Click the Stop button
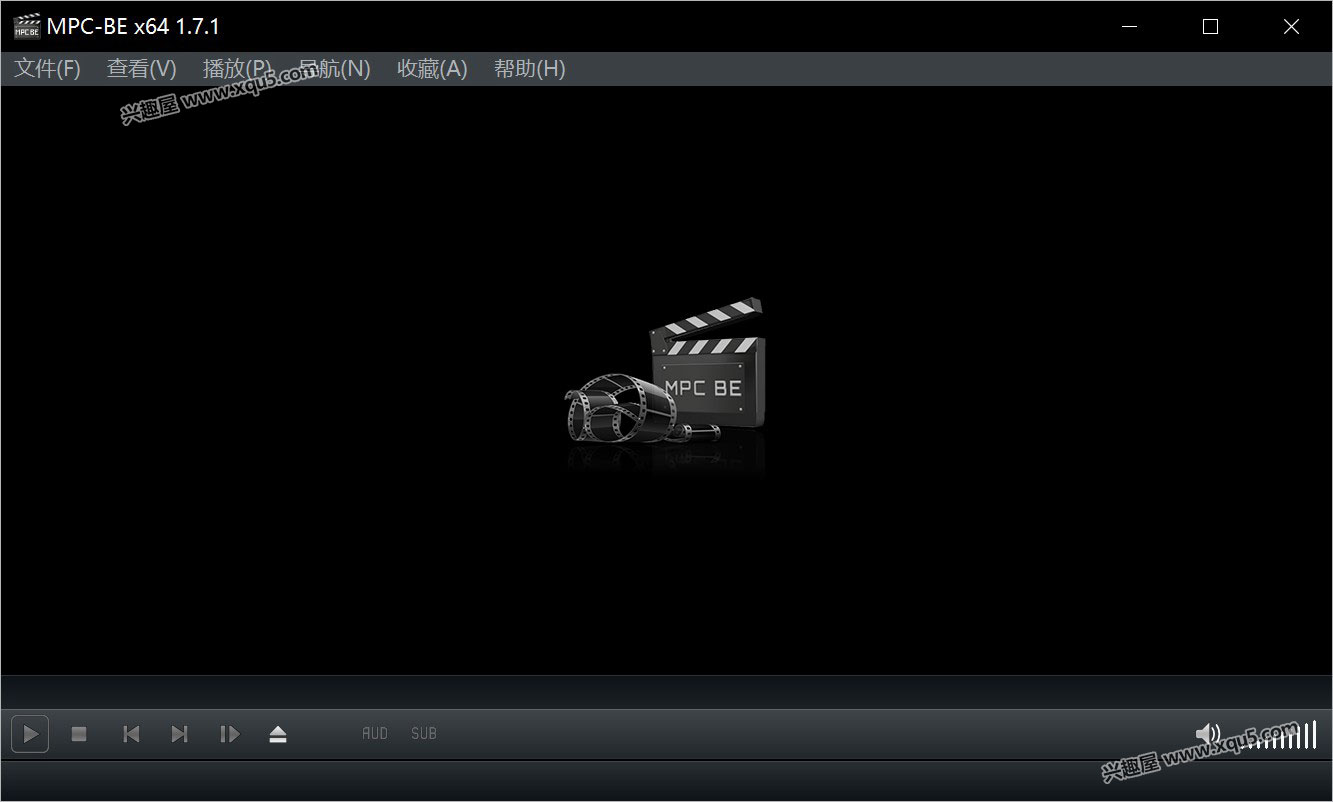1333x802 pixels. coord(79,734)
